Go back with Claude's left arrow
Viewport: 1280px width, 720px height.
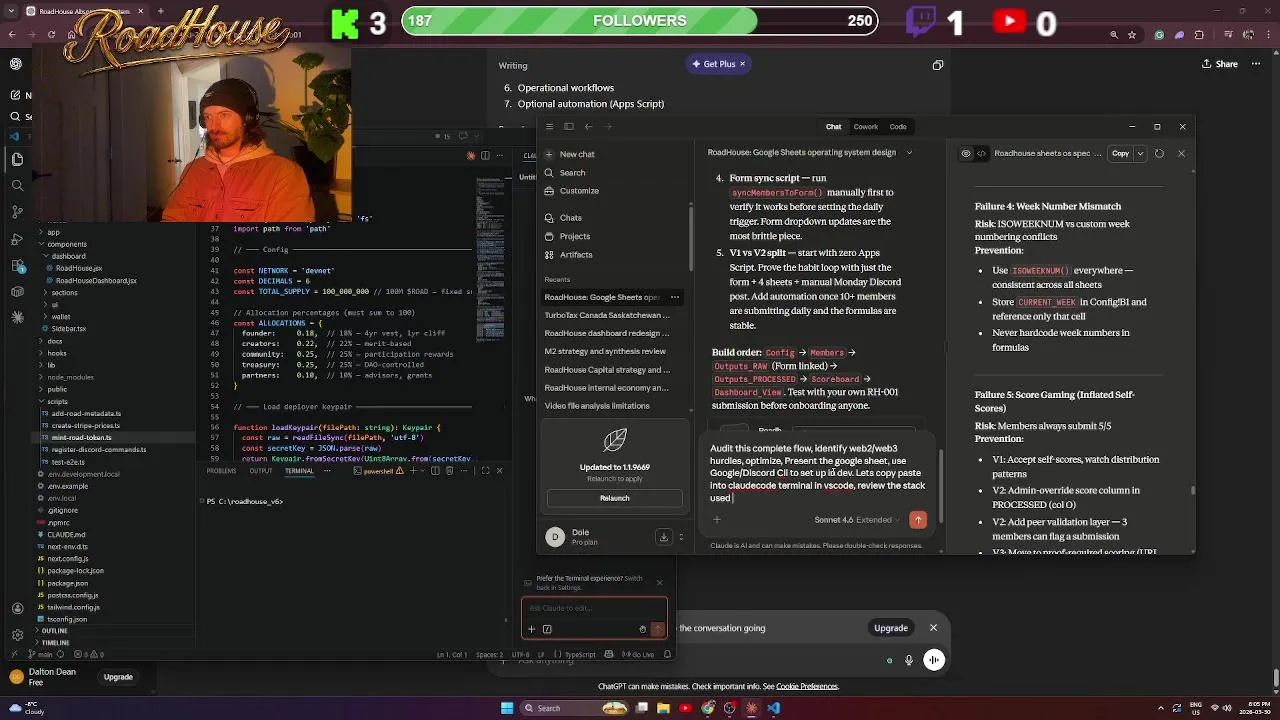pyautogui.click(x=588, y=126)
